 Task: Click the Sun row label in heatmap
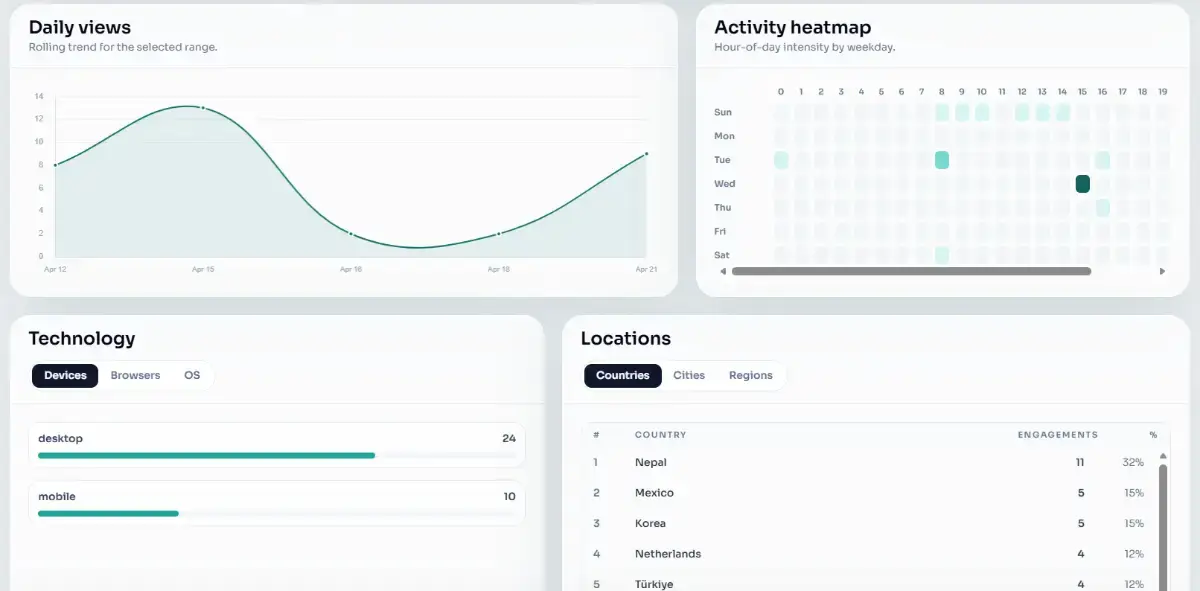pyautogui.click(x=723, y=112)
